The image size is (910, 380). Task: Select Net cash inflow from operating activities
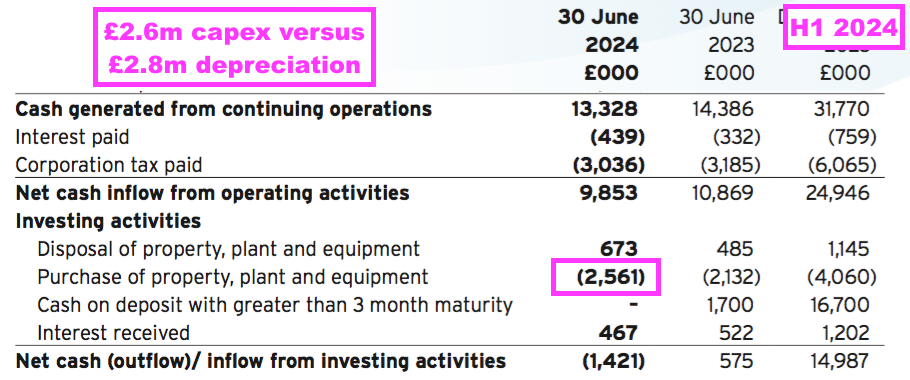[212, 193]
